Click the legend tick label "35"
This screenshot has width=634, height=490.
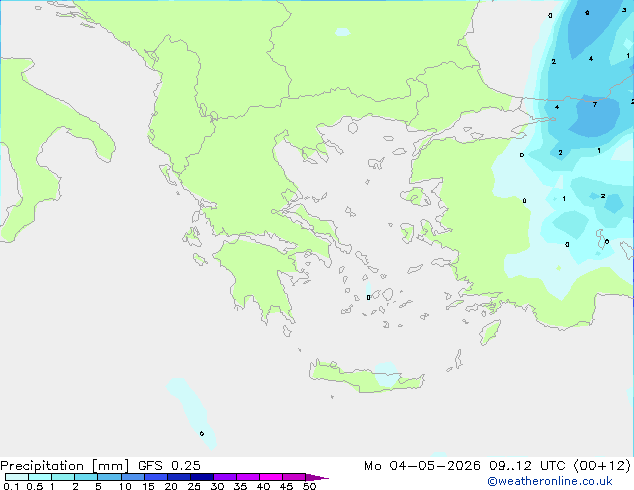click(x=240, y=486)
